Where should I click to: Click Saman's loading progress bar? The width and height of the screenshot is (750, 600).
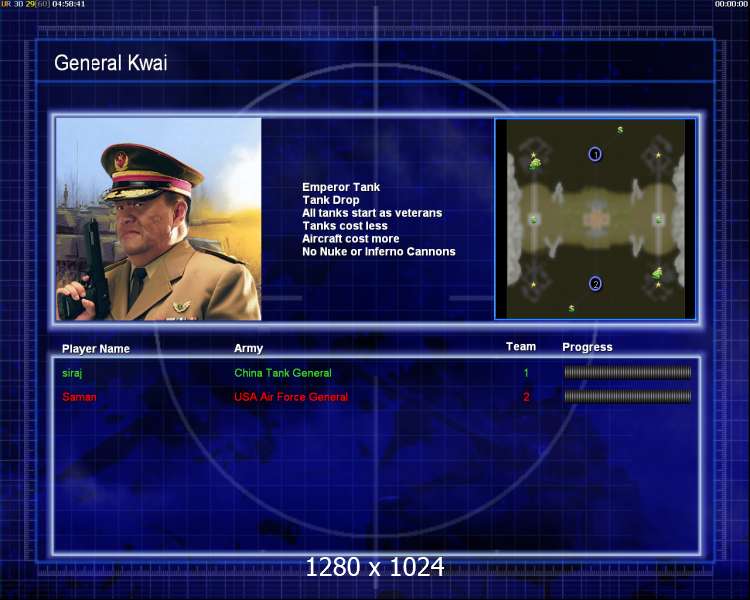coord(628,396)
